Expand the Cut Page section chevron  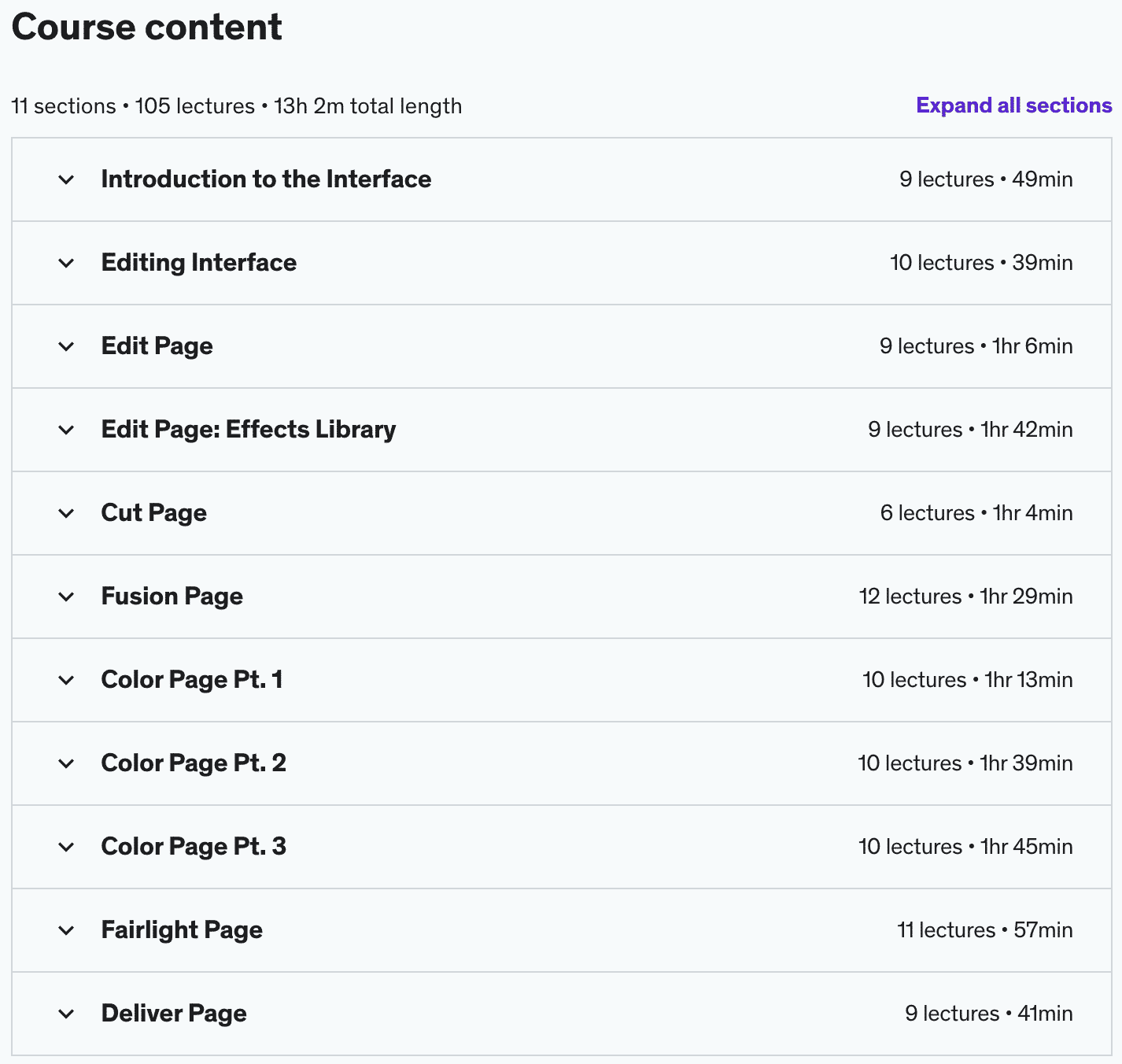66,513
